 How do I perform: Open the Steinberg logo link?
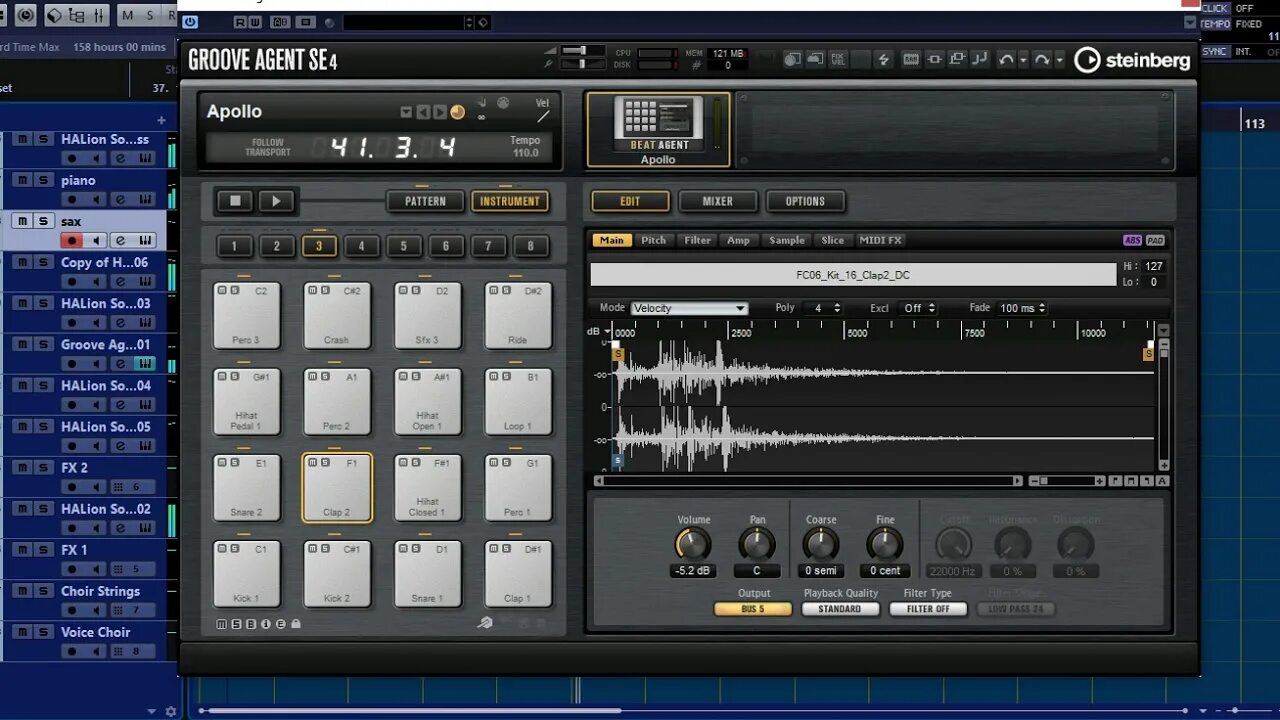pyautogui.click(x=1132, y=60)
